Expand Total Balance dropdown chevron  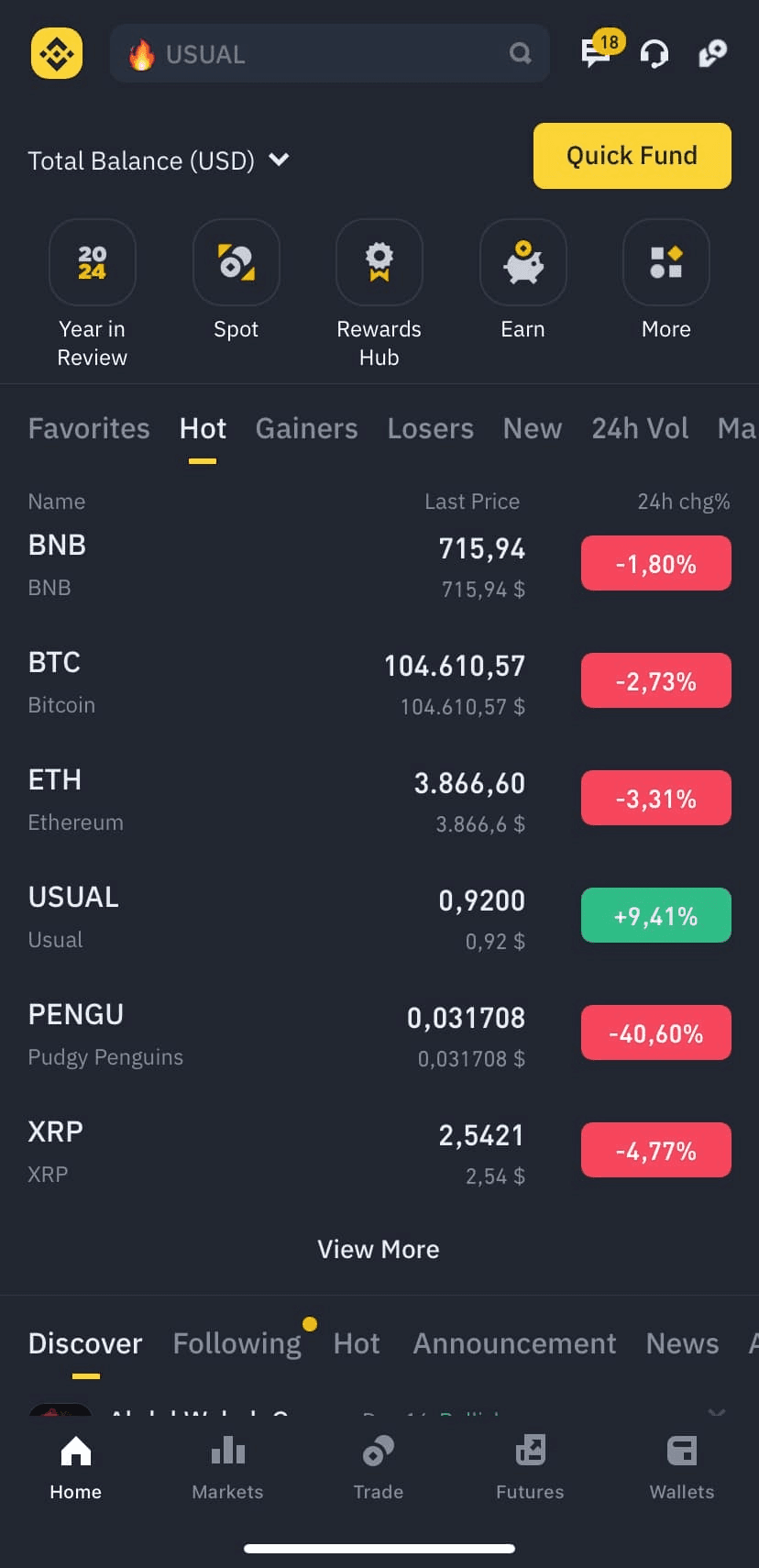pyautogui.click(x=279, y=160)
